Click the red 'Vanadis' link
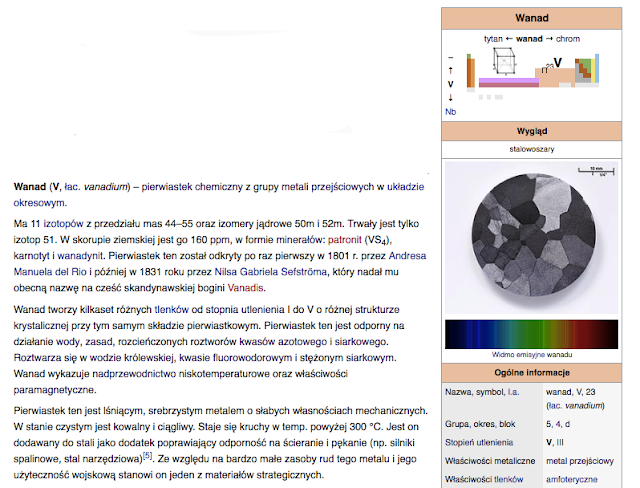640x488 pixels. (245, 288)
